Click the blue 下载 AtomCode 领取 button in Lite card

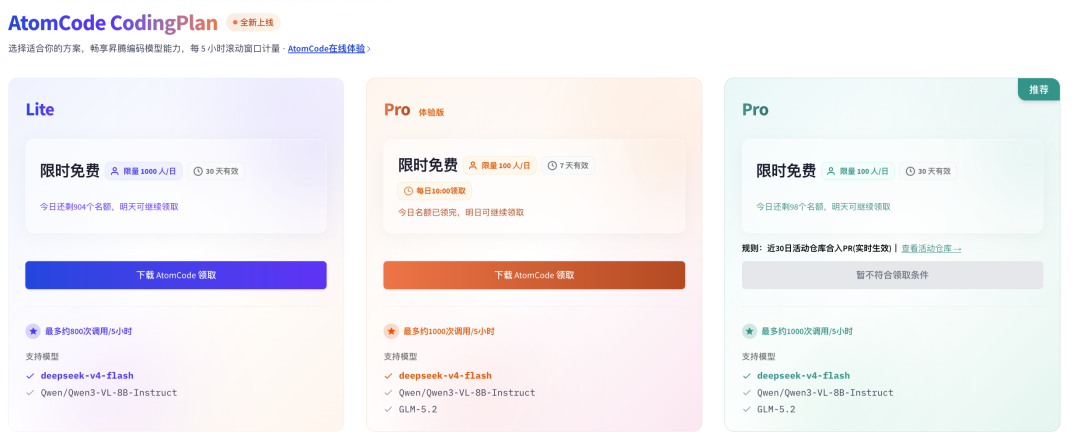click(176, 275)
